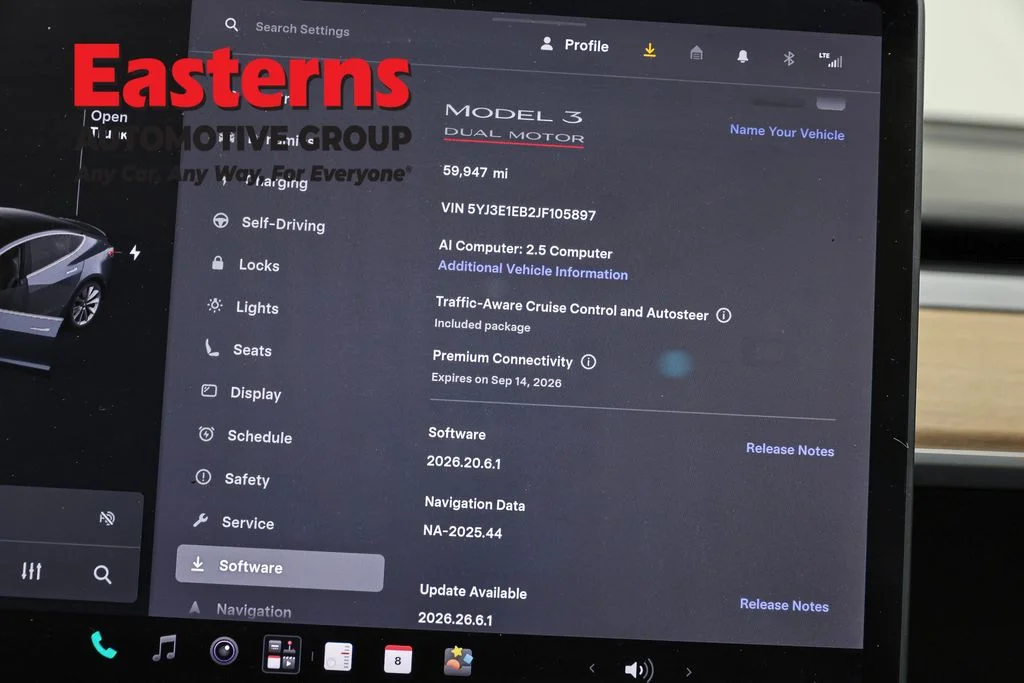Tap the charge port lightning bolt icon
This screenshot has height=683, width=1024.
[135, 252]
